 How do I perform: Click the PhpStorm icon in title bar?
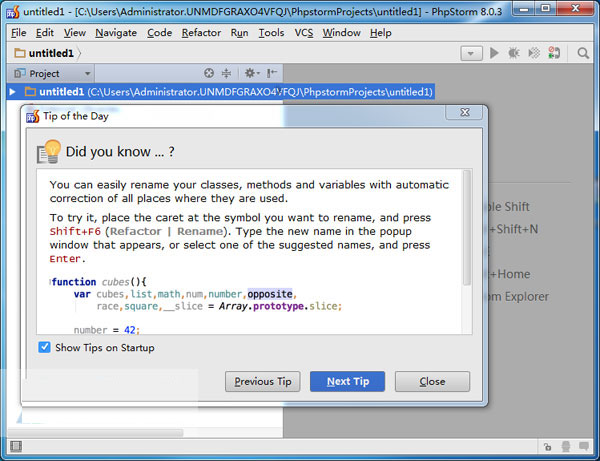[x=13, y=12]
